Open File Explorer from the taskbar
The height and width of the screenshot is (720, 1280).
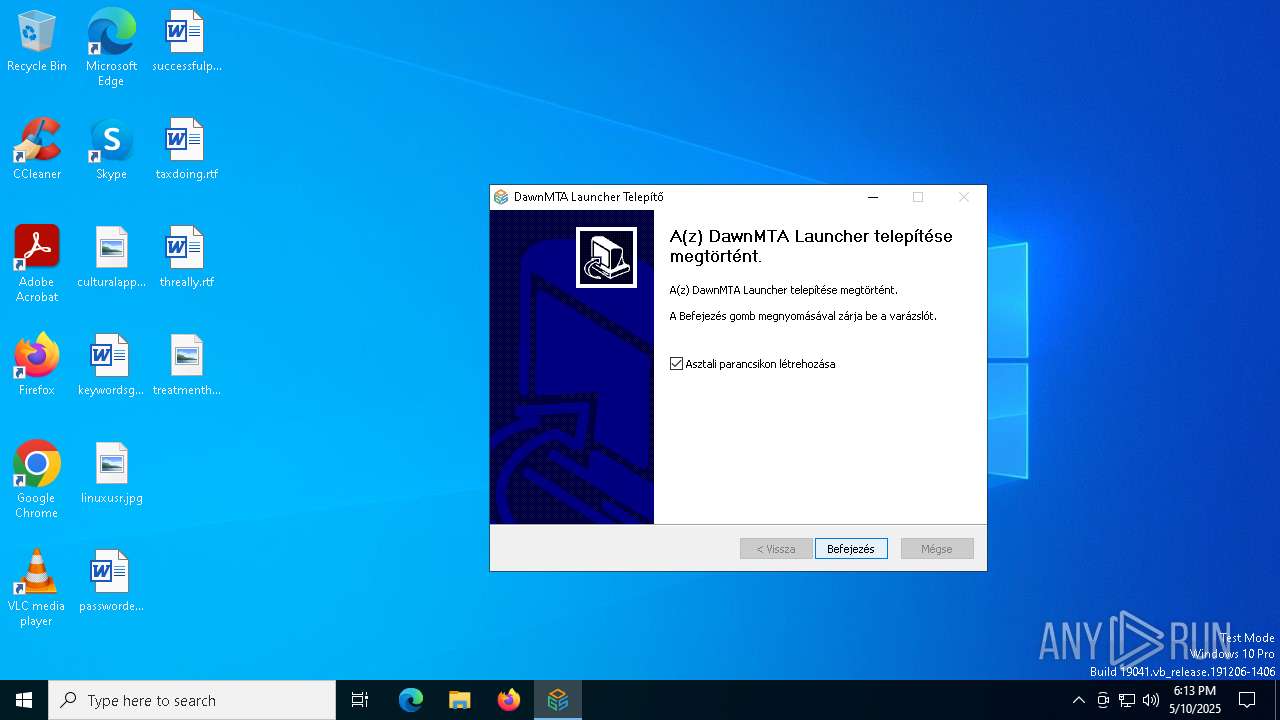click(x=459, y=700)
